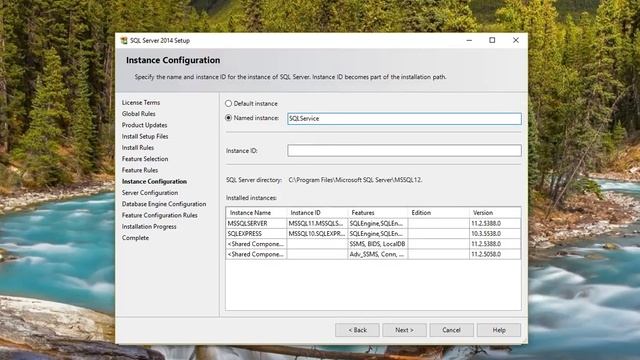Select the Default instance radio button
640x360 pixels.
(229, 104)
